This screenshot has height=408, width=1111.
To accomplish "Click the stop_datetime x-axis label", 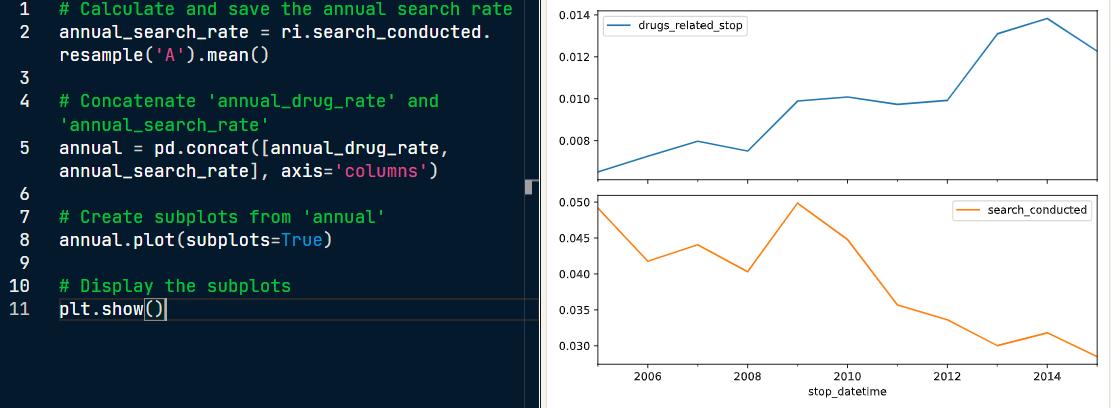I will (847, 391).
